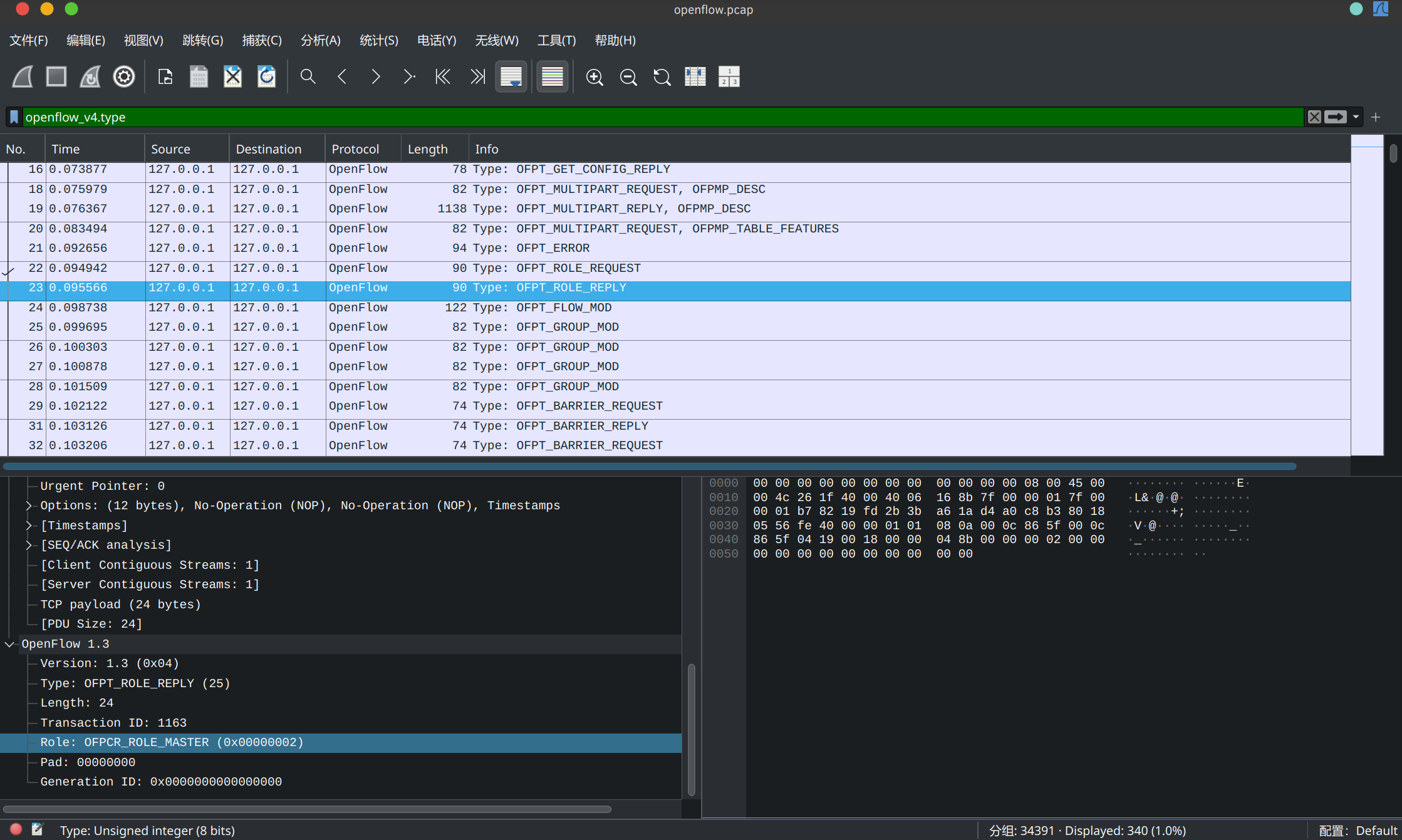Toggle auto scroll during live capture
This screenshot has width=1402, height=840.
(x=511, y=77)
